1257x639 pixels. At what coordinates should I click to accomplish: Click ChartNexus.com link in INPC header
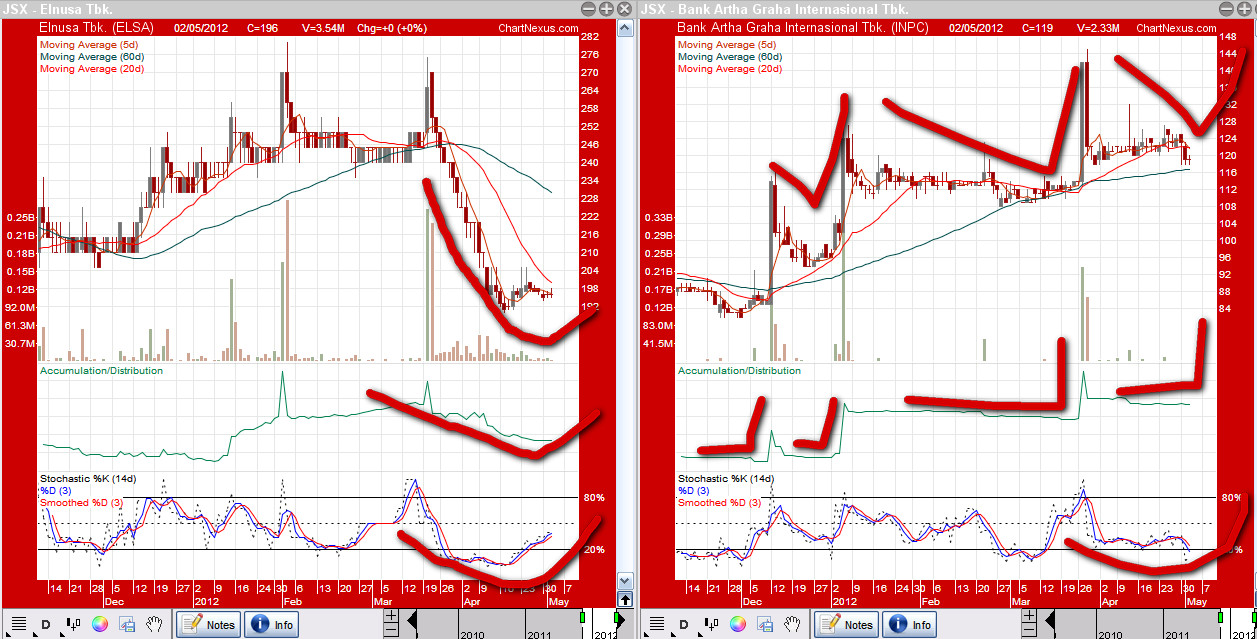tap(1175, 29)
